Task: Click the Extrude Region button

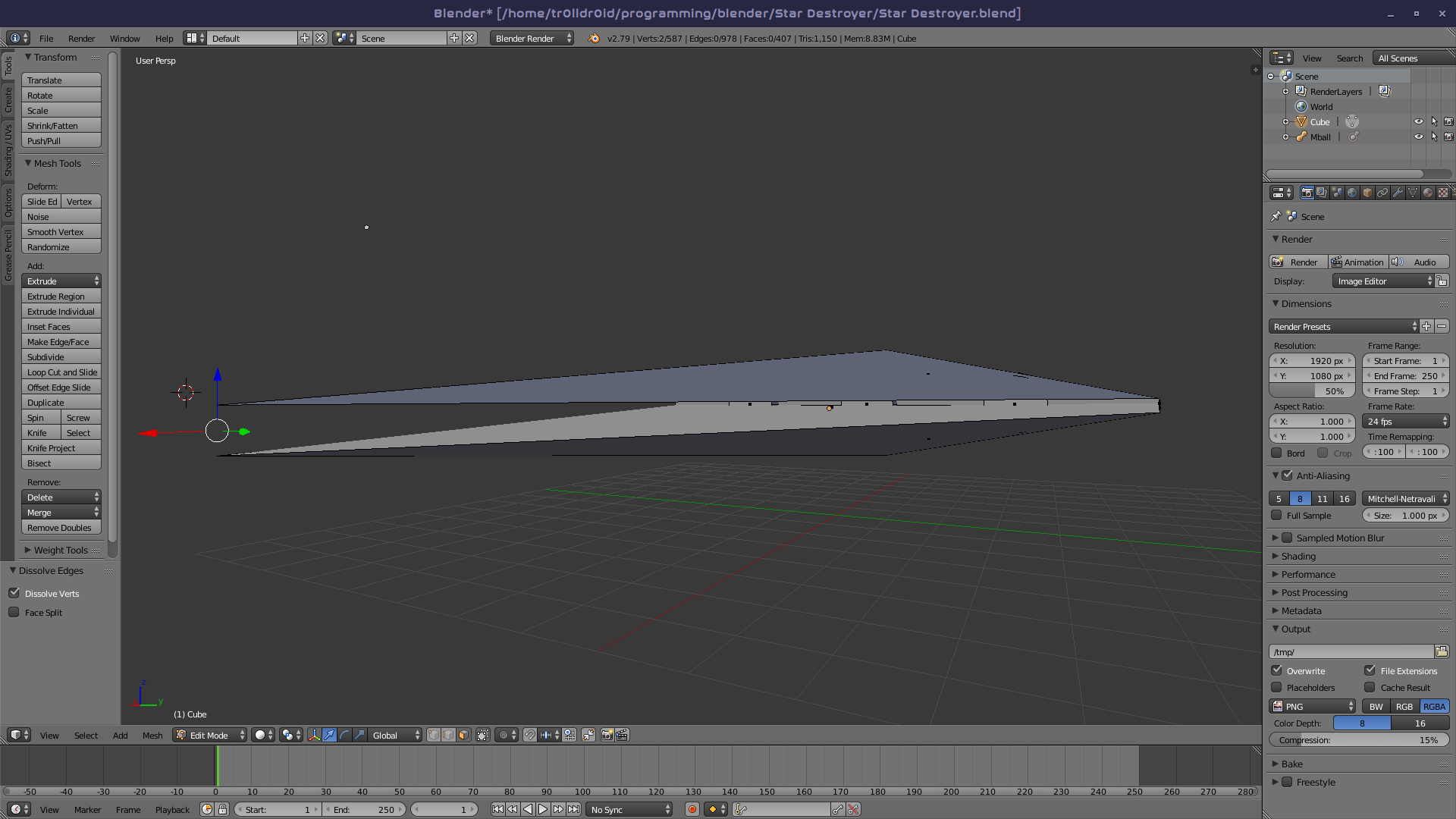Action: (x=61, y=297)
